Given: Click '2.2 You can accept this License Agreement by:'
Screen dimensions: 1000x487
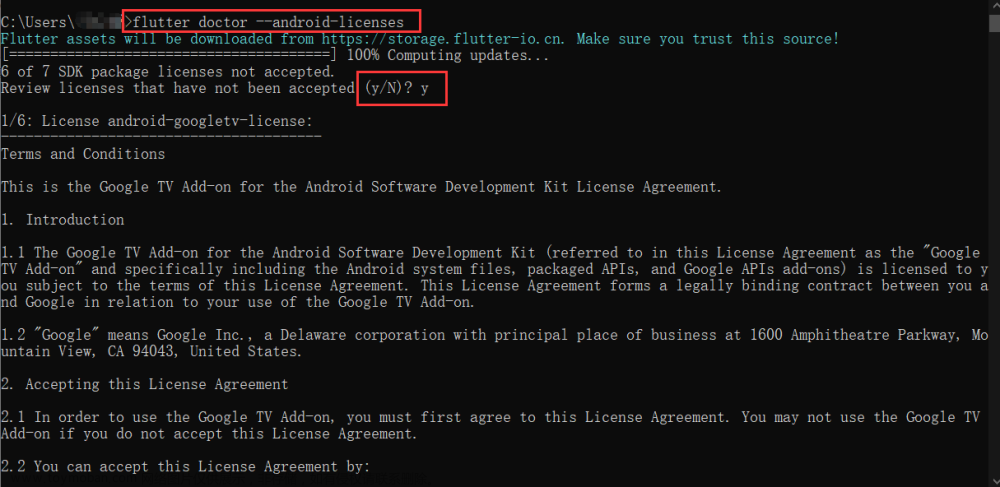Looking at the screenshot, I should pyautogui.click(x=186, y=467).
